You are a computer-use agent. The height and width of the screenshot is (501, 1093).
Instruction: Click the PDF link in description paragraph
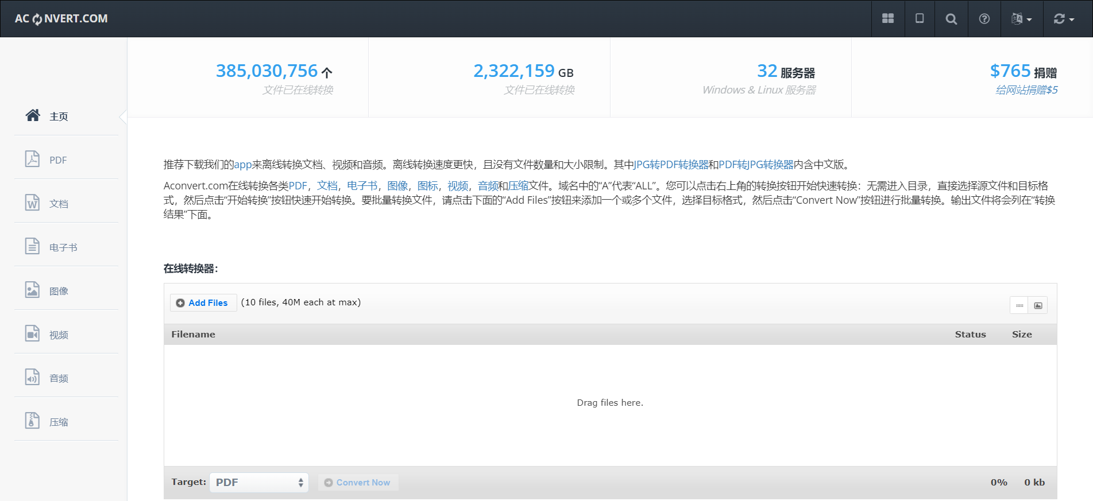coord(298,186)
